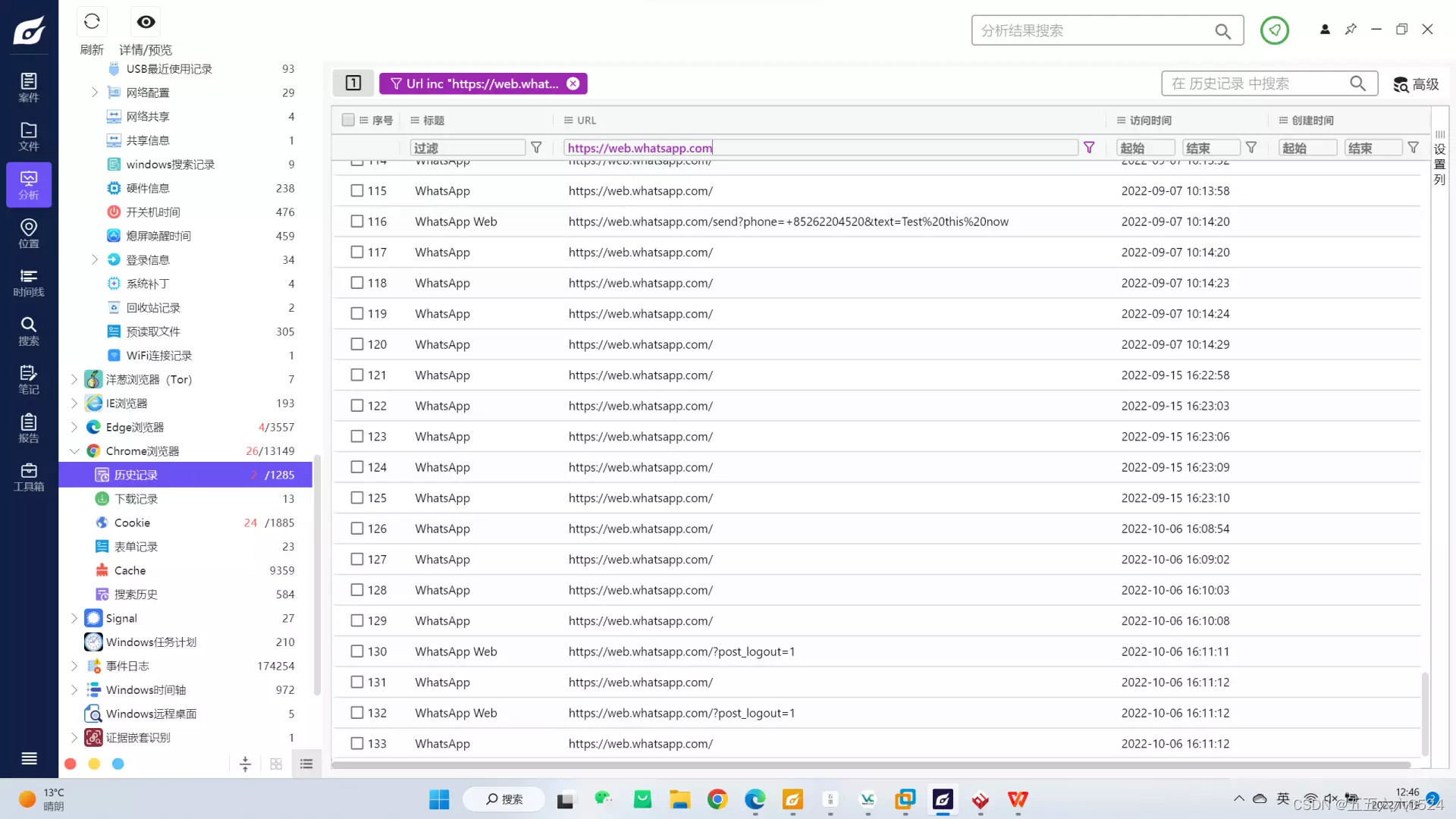Click the URL column filter funnel
1456x819 pixels.
click(x=1089, y=148)
